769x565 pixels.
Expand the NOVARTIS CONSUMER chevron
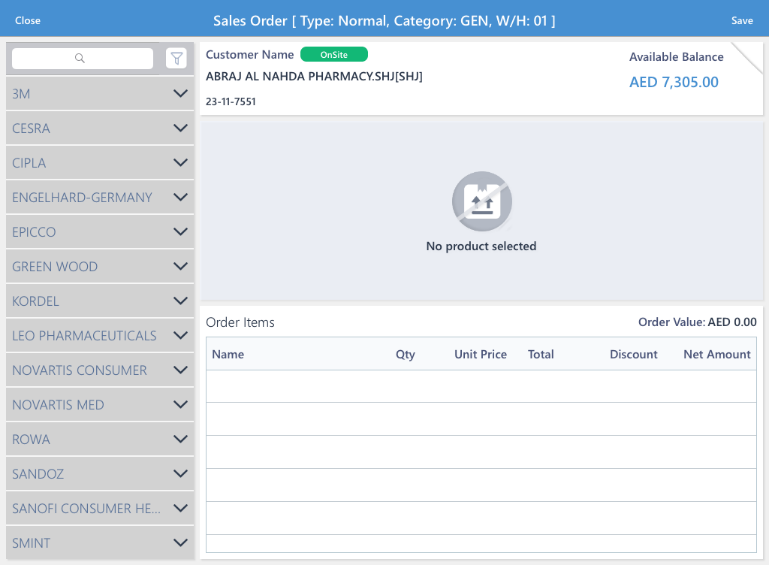[180, 370]
